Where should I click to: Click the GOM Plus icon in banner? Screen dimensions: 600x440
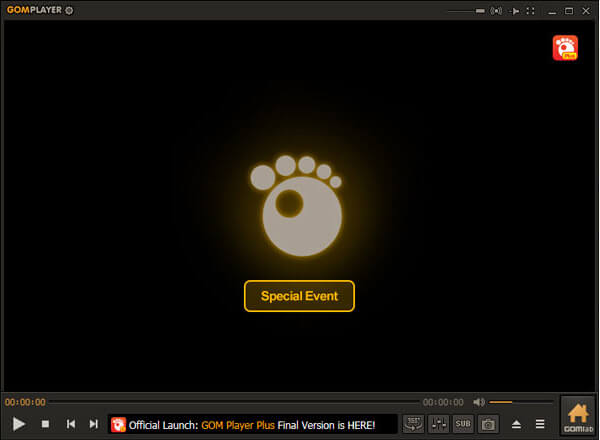coord(118,425)
